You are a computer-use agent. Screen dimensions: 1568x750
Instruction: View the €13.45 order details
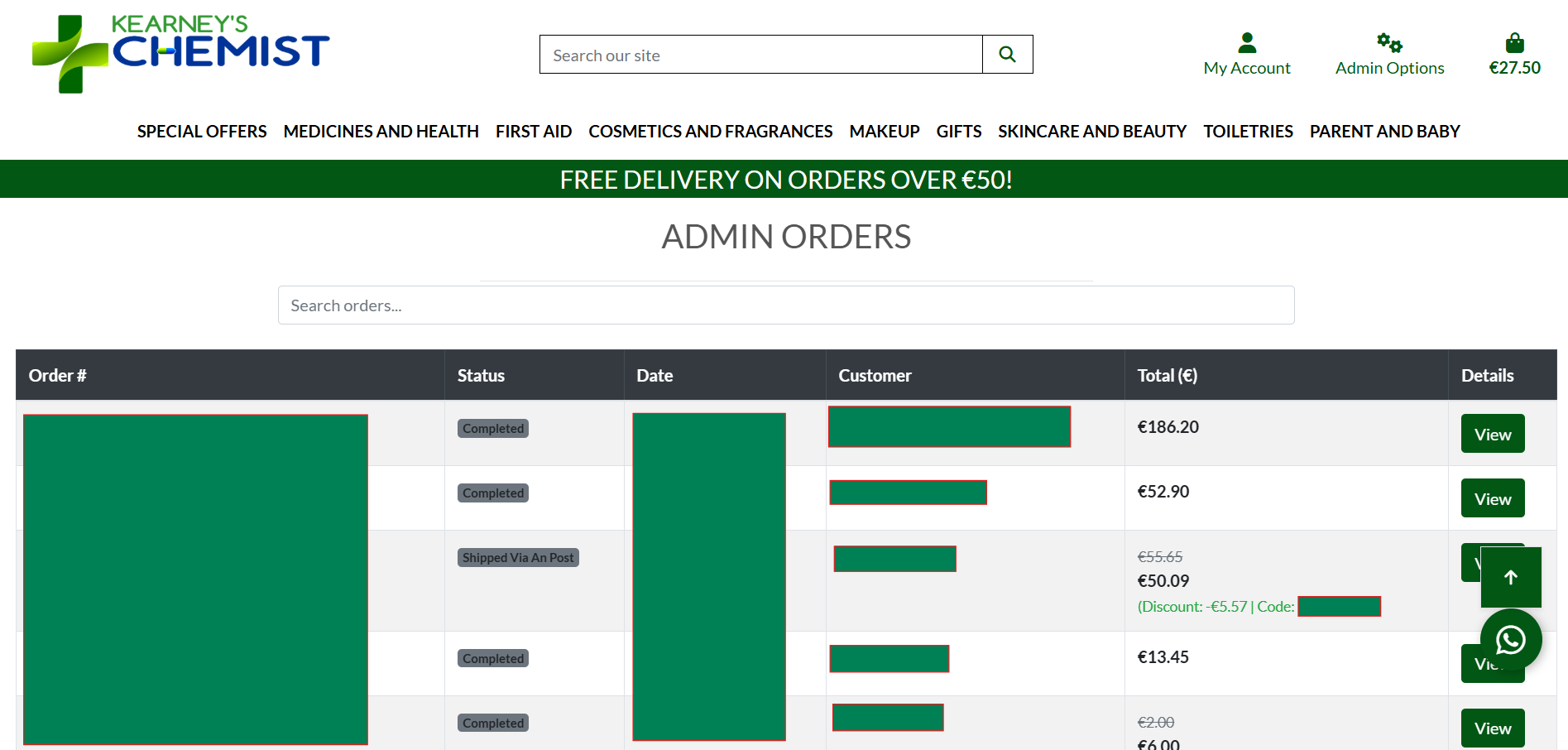click(x=1492, y=663)
